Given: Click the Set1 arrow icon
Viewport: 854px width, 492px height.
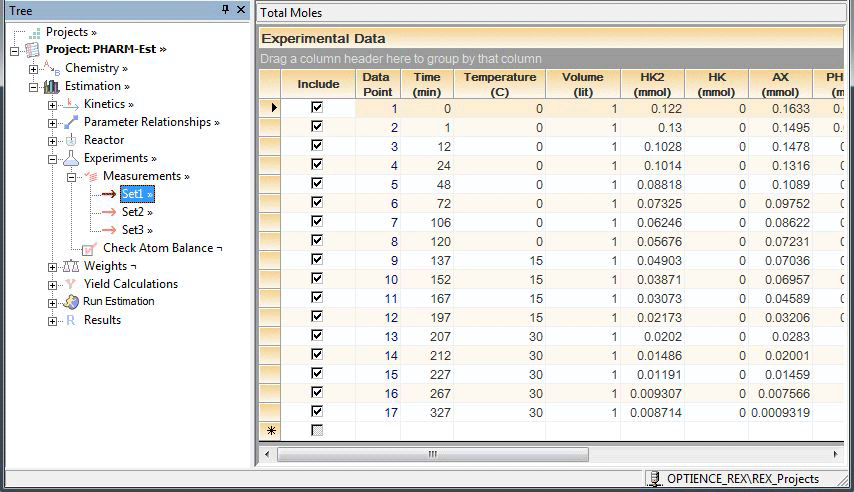Looking at the screenshot, I should (109, 194).
